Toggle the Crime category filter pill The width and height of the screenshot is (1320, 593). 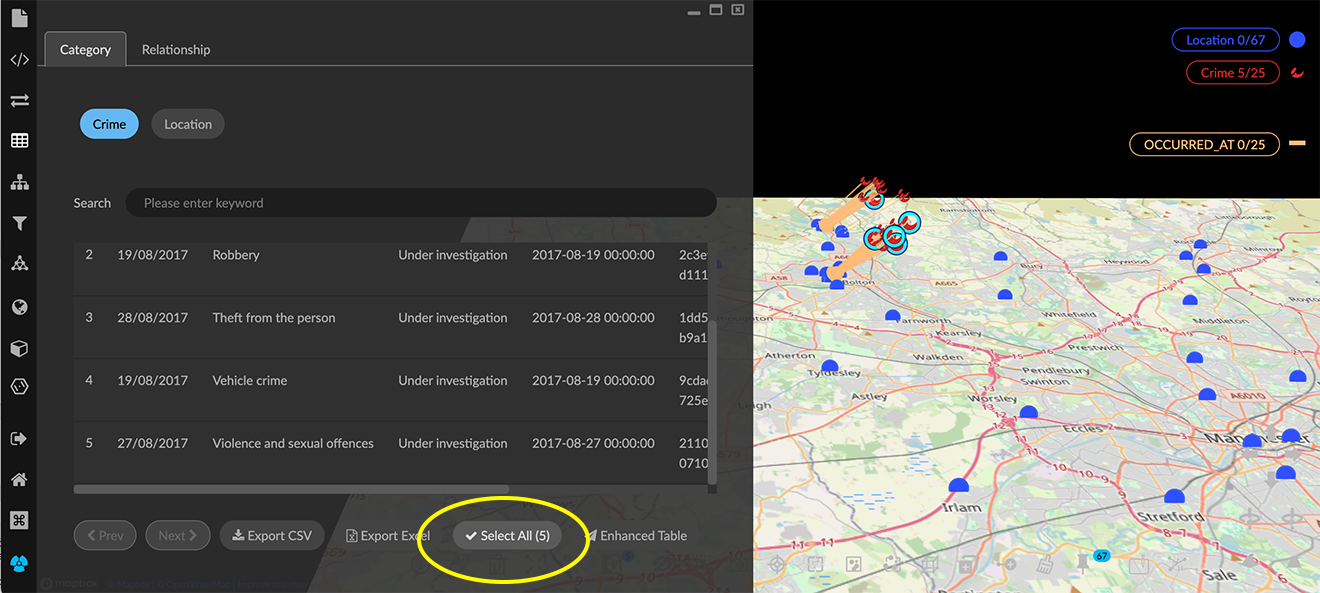pyautogui.click(x=109, y=124)
